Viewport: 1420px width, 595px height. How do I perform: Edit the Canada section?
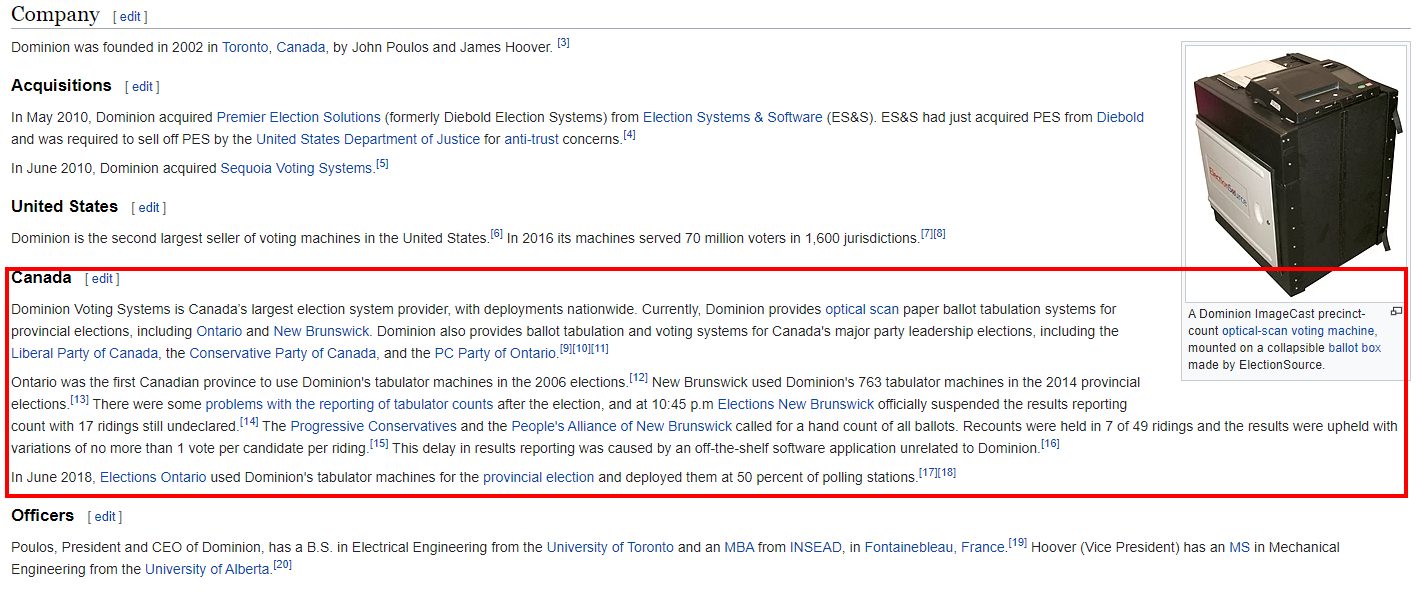click(103, 279)
